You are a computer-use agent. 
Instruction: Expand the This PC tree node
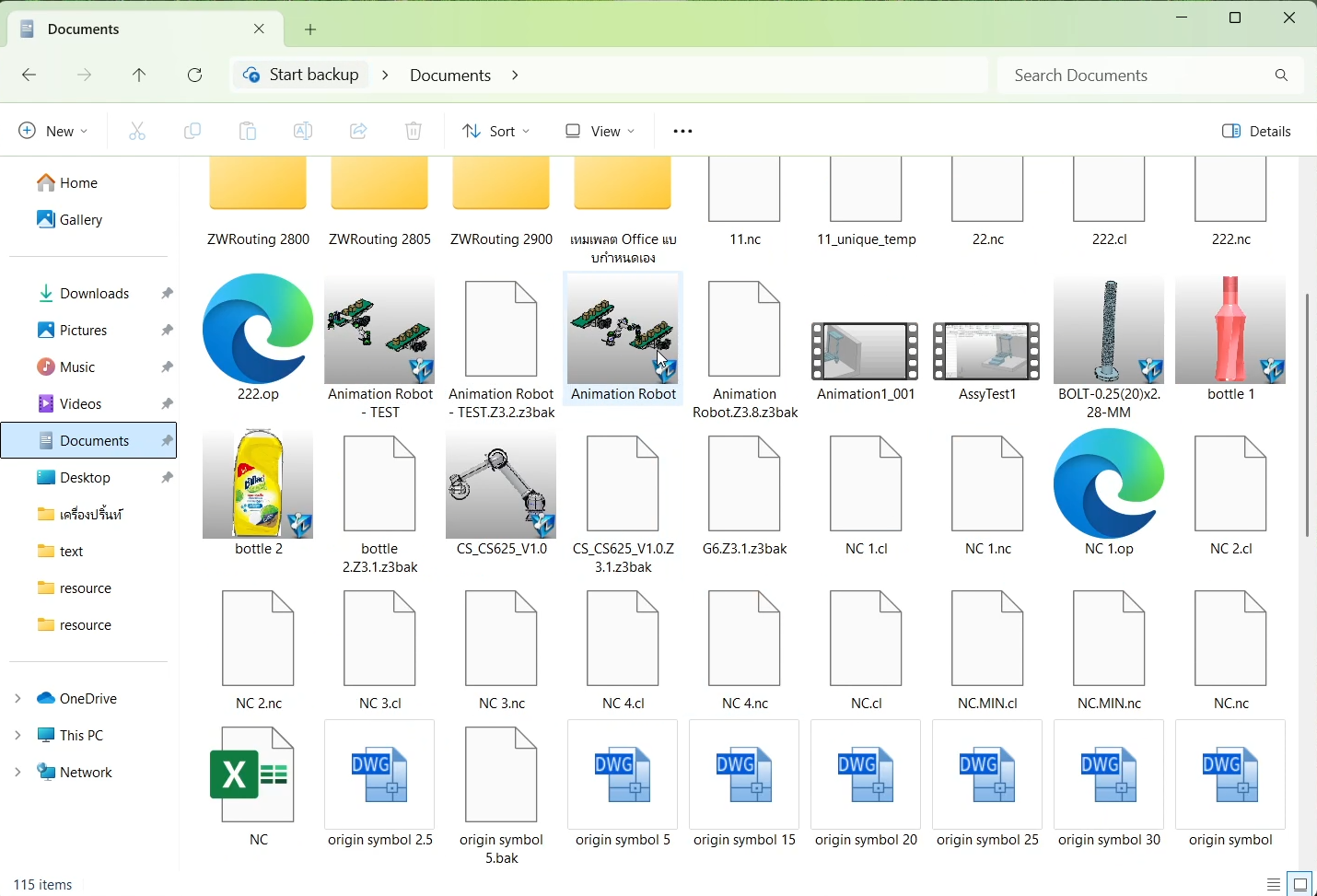(x=17, y=736)
